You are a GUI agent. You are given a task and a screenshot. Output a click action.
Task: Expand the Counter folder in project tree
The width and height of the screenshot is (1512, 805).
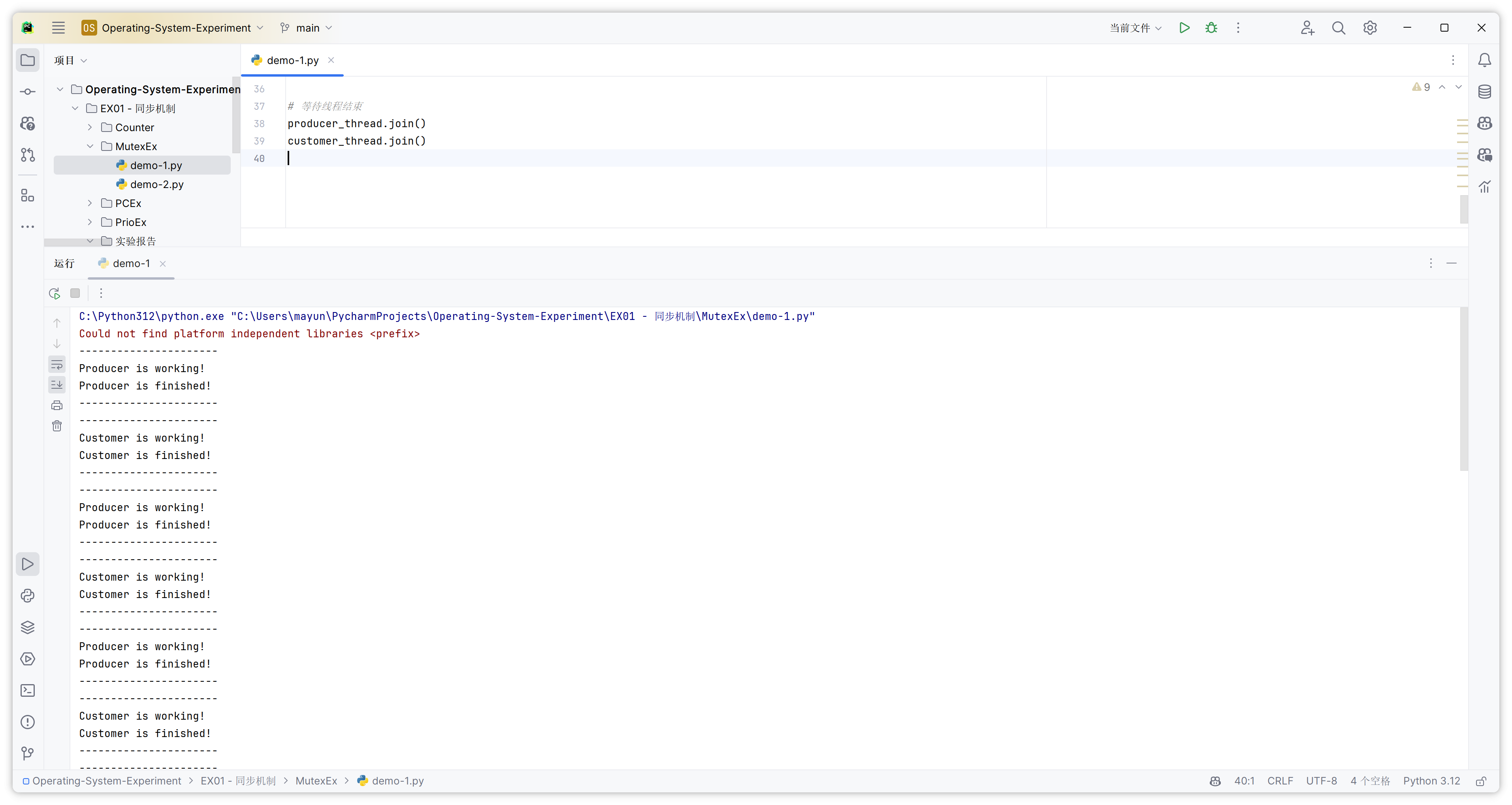tap(90, 127)
